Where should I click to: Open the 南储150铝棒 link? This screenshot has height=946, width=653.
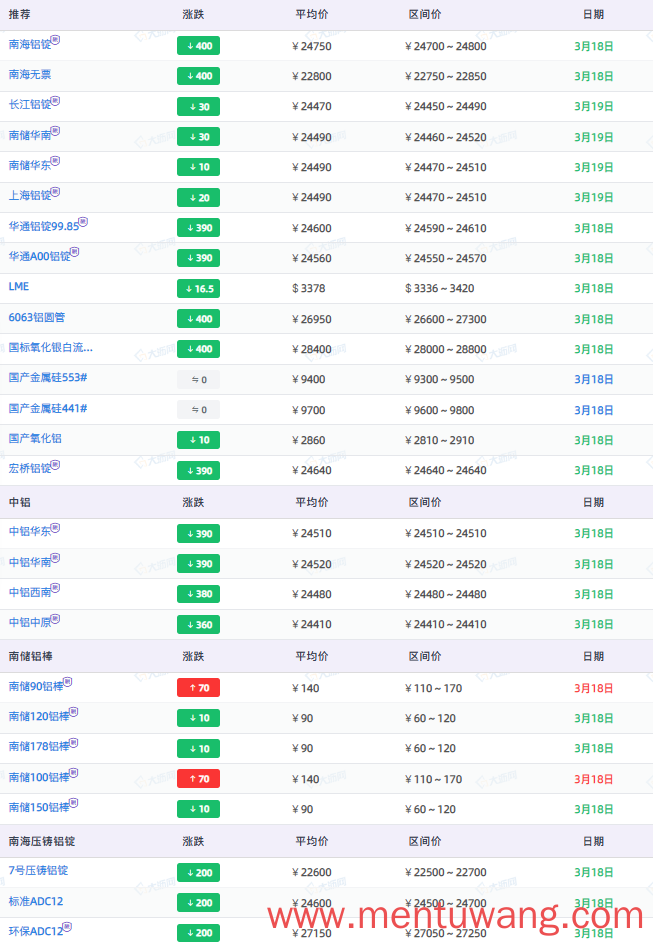point(39,808)
